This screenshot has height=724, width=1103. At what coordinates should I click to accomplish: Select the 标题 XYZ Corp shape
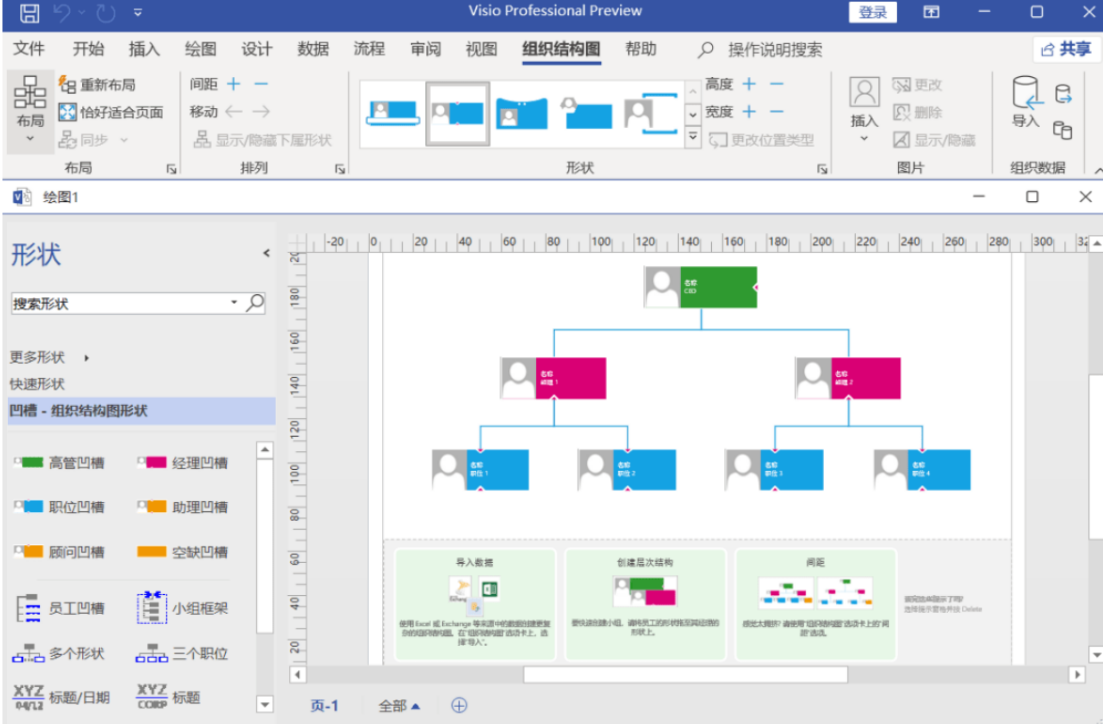pos(168,697)
